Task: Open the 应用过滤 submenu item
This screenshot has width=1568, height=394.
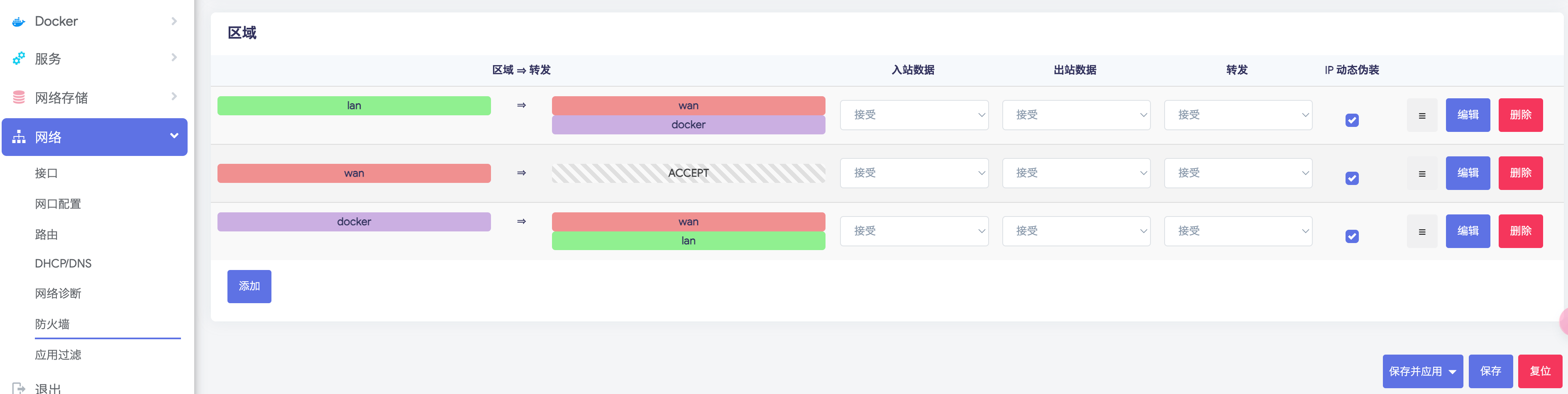Action: [58, 355]
